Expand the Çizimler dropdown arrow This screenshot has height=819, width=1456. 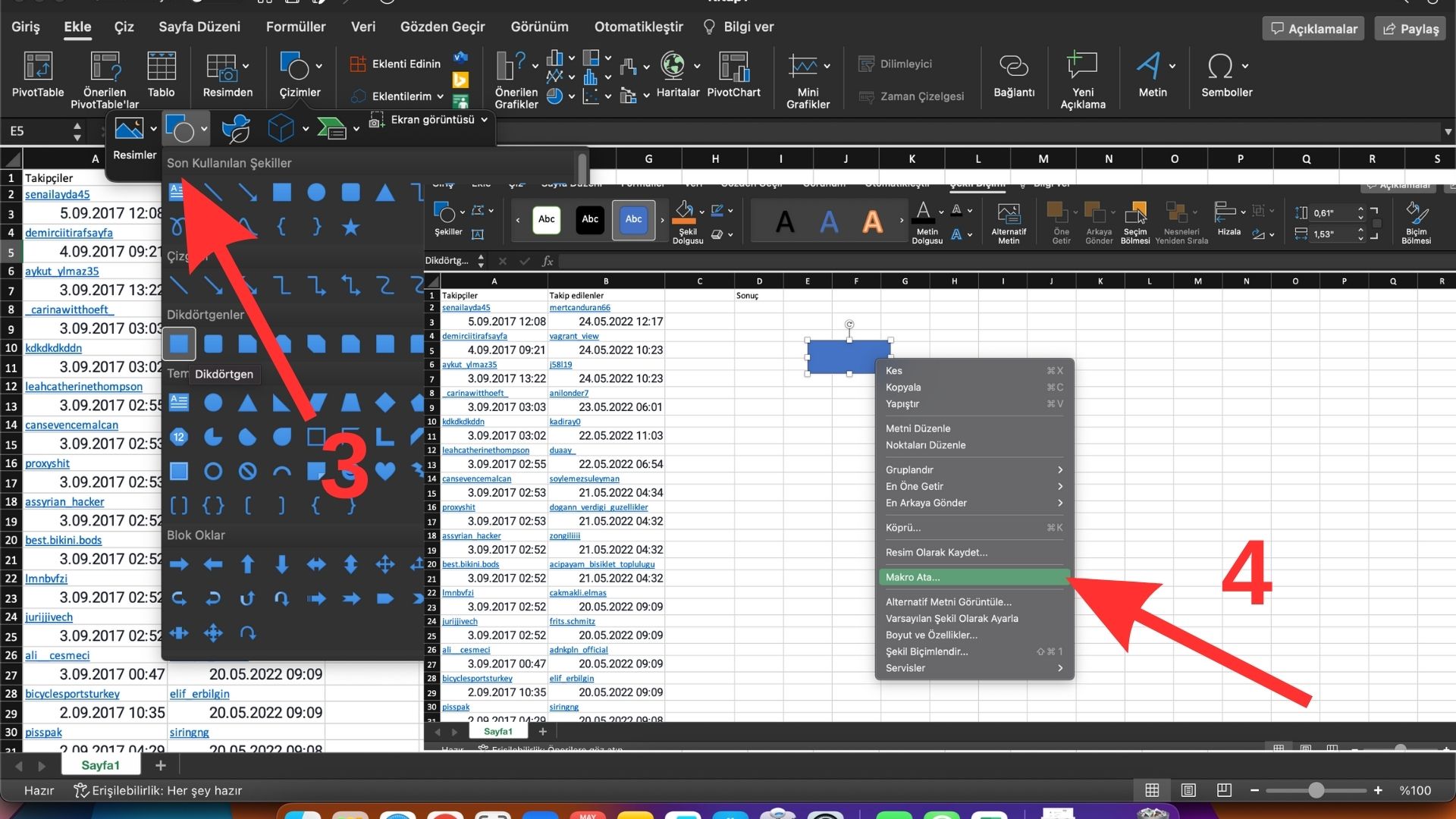point(319,66)
